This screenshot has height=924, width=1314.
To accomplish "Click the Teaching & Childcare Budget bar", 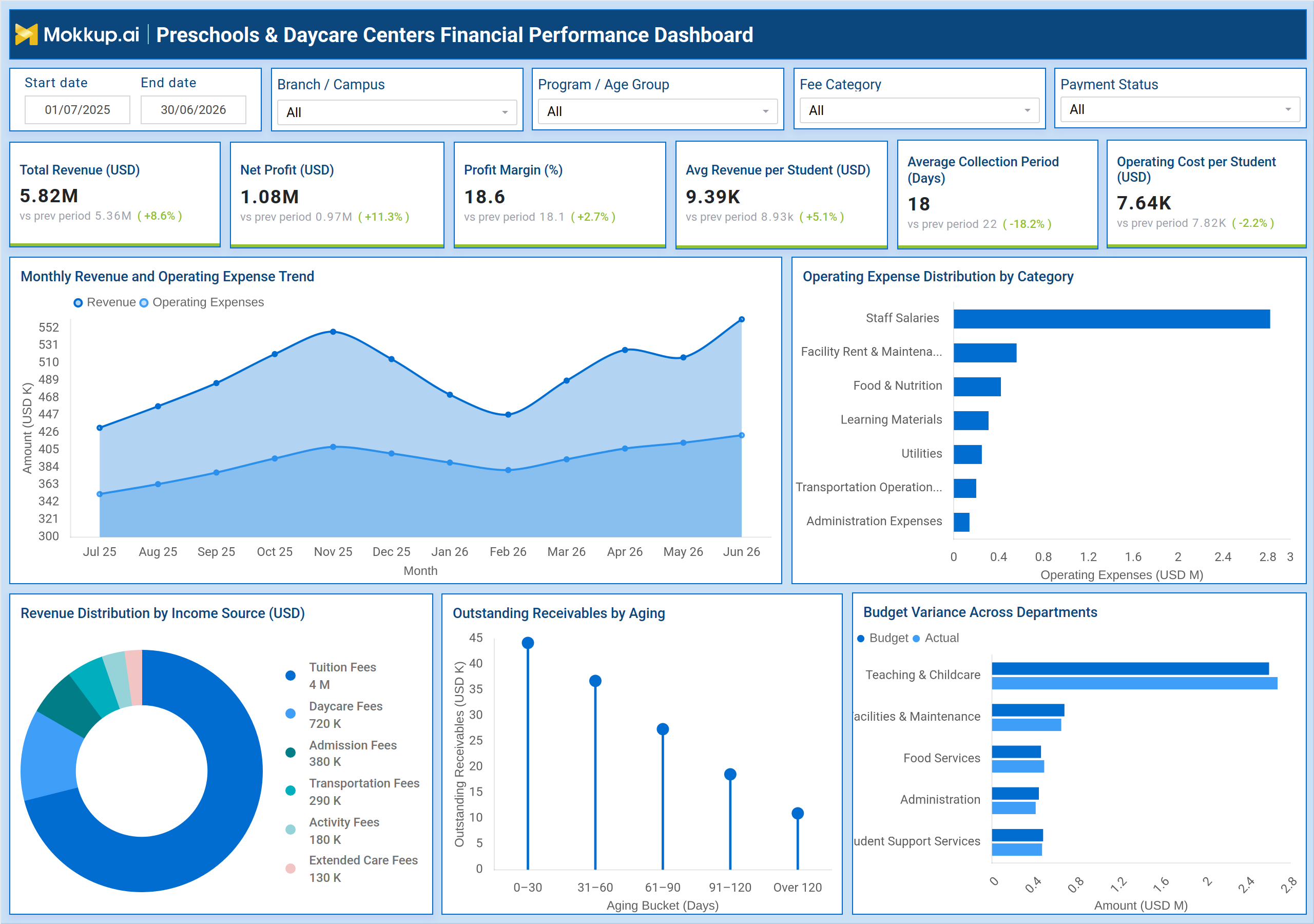I will coord(1130,669).
